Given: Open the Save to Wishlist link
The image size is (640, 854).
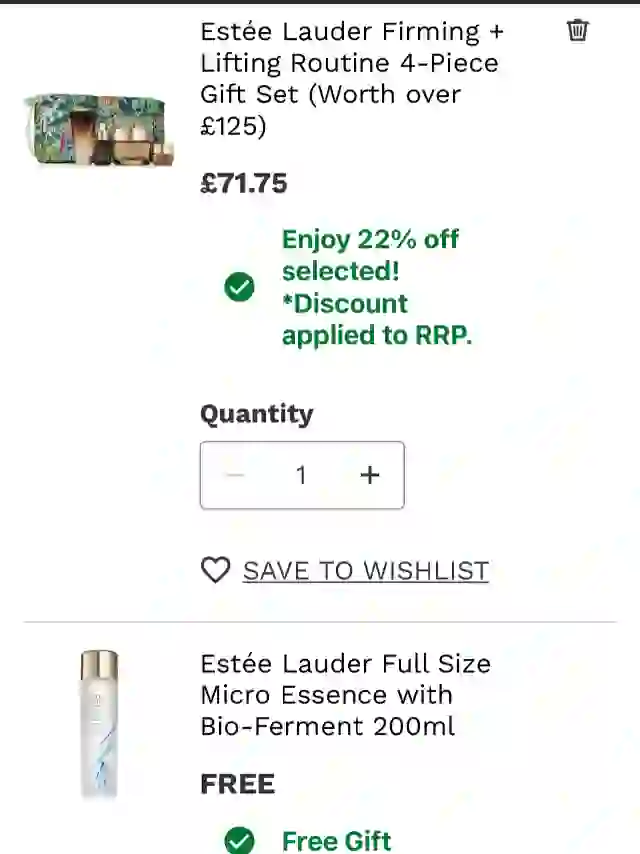Looking at the screenshot, I should coord(365,570).
